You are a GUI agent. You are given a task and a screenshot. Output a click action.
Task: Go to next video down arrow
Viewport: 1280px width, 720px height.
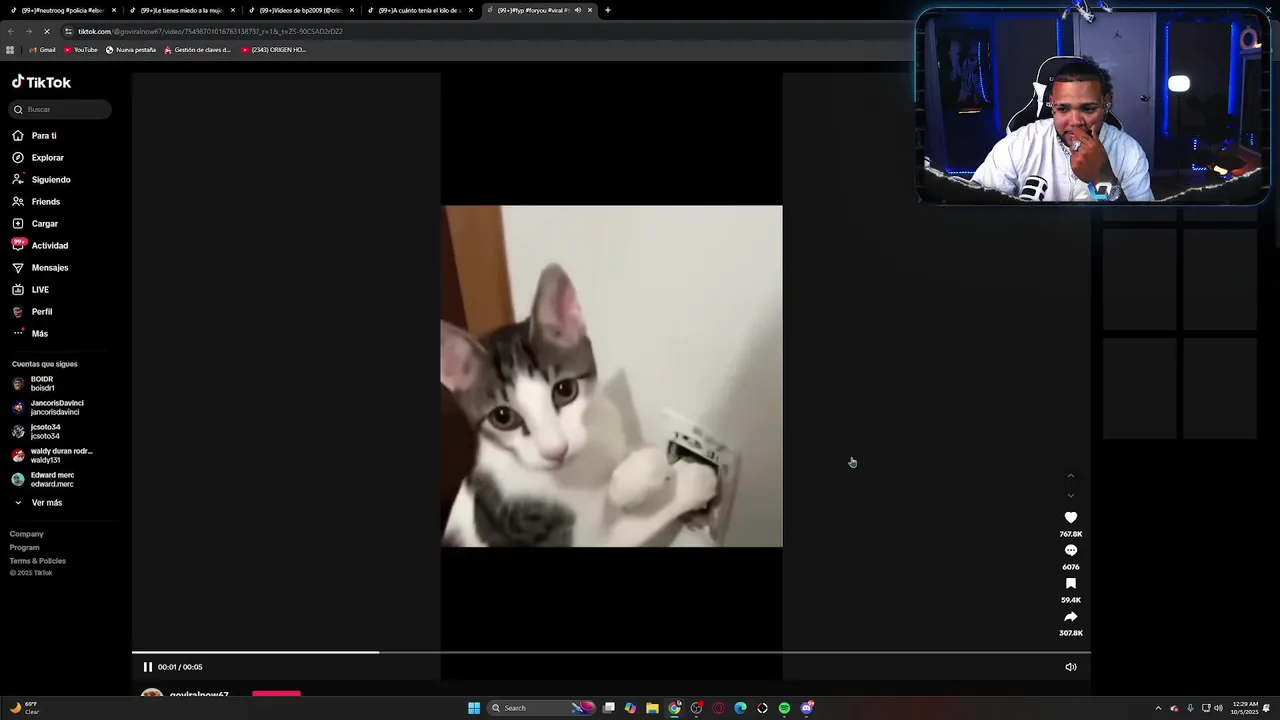point(1071,495)
